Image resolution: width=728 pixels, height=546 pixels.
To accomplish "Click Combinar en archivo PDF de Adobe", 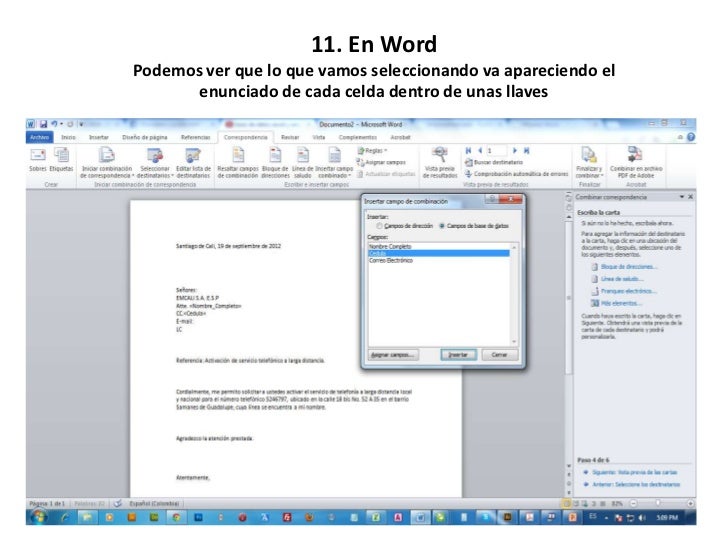I will [636, 163].
